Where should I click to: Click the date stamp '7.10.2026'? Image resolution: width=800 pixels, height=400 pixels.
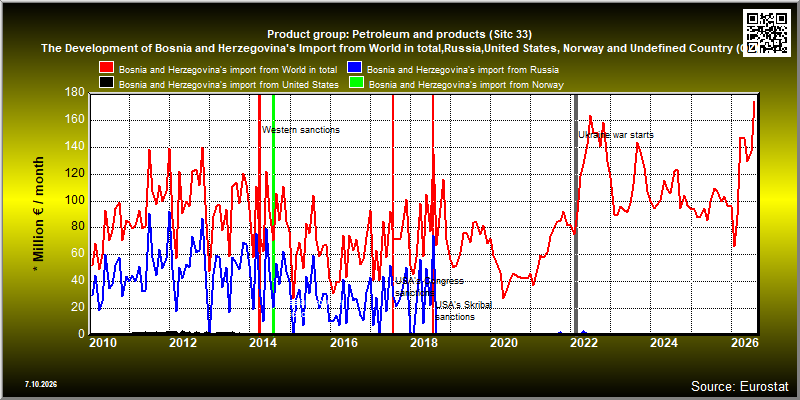click(x=40, y=384)
